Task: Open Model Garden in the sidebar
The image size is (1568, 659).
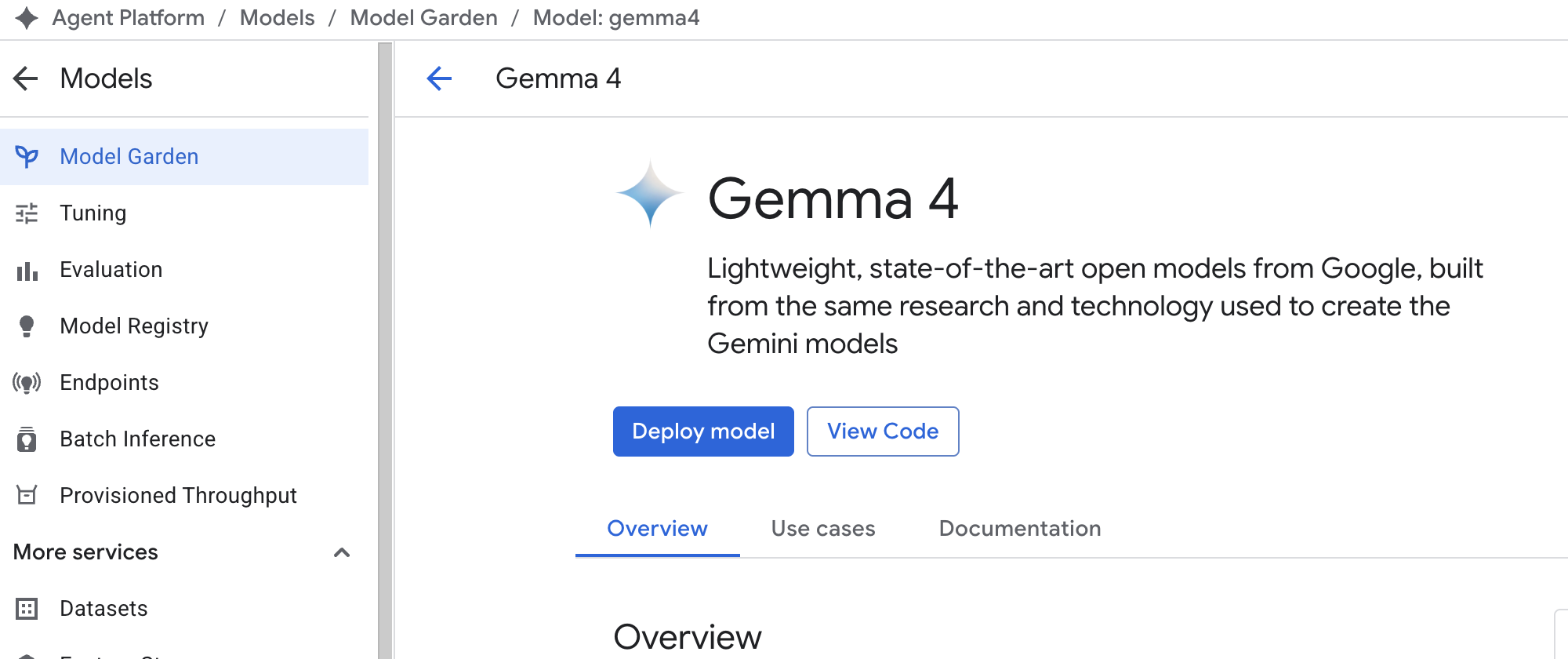Action: pos(184,157)
